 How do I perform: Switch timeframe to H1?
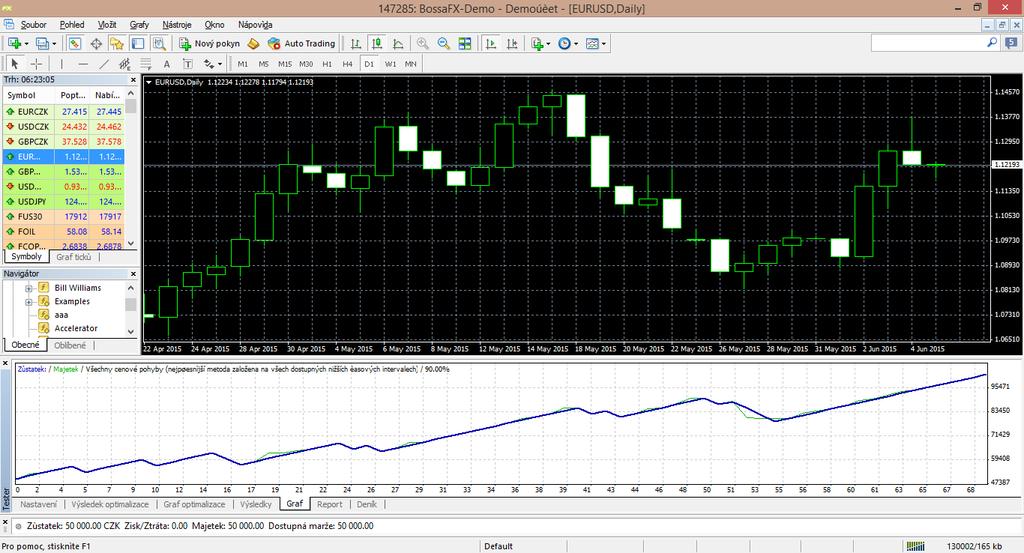click(x=327, y=63)
